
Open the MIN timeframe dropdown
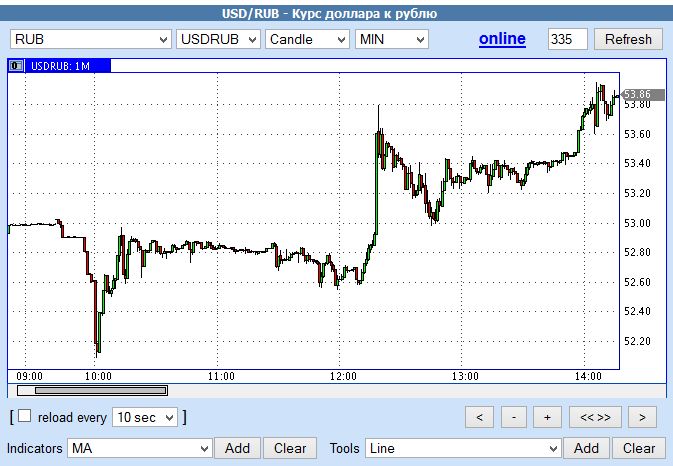391,39
